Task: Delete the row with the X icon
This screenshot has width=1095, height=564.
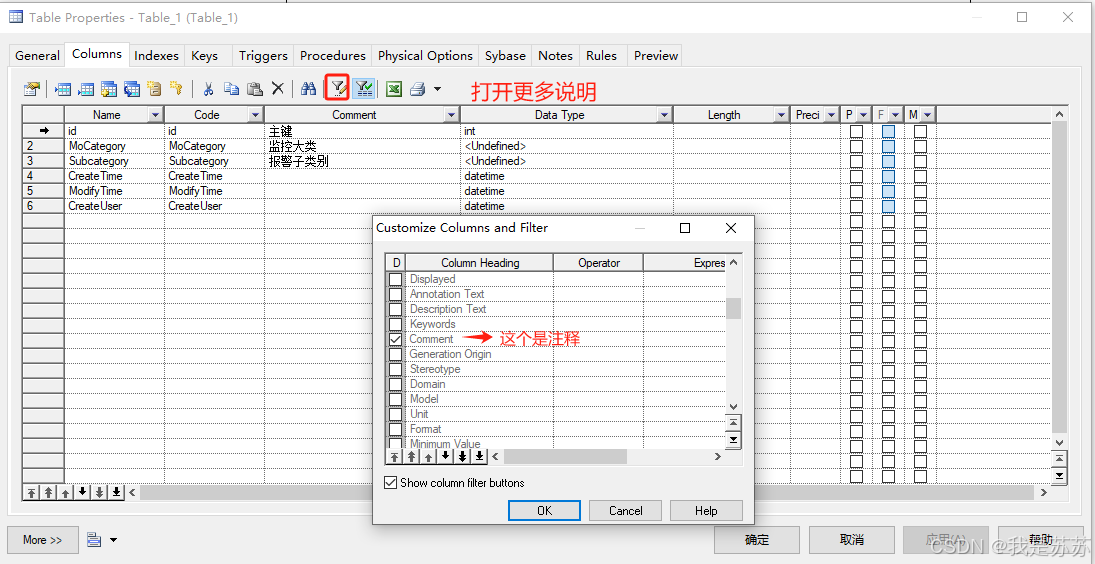Action: (278, 89)
